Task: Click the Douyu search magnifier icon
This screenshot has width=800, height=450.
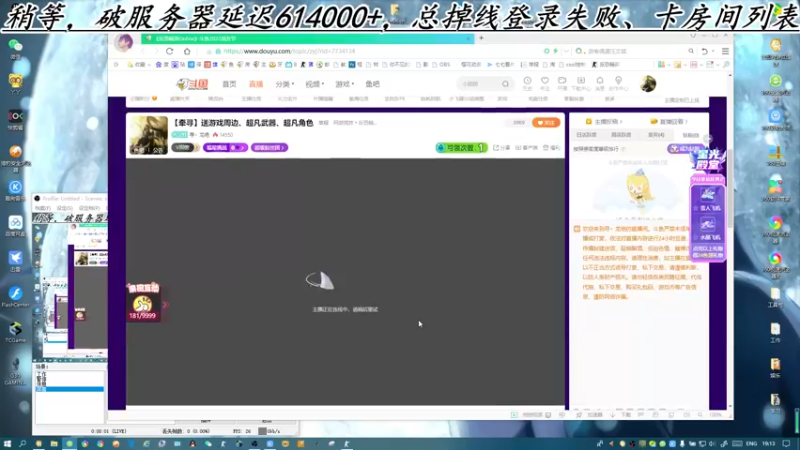Action: tap(505, 84)
